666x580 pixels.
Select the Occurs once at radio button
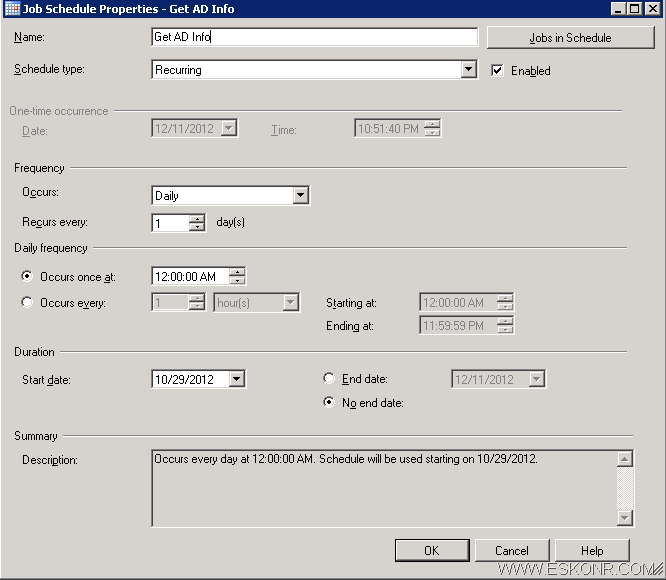point(27,276)
